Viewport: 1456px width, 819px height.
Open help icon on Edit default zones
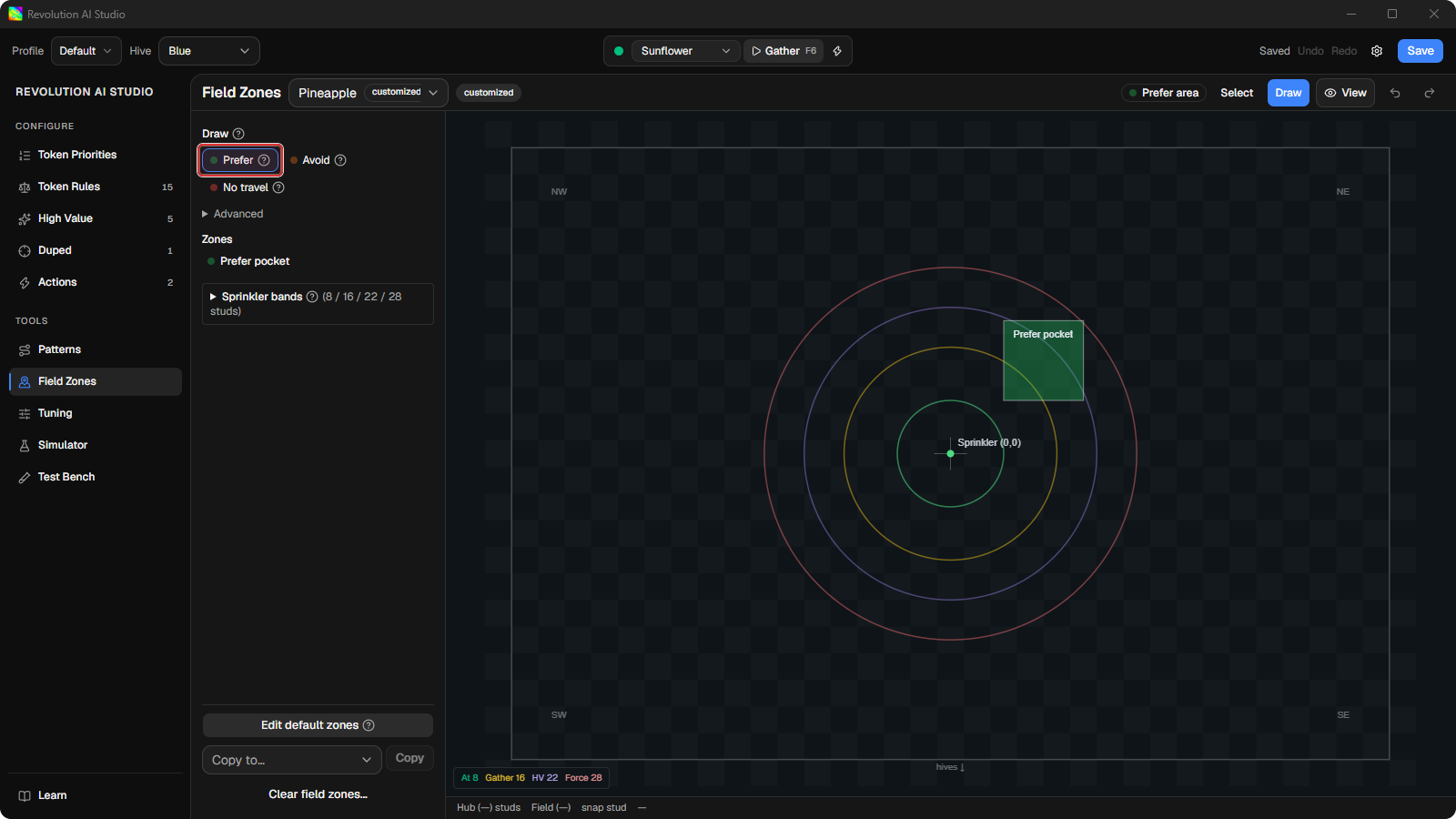click(x=369, y=725)
